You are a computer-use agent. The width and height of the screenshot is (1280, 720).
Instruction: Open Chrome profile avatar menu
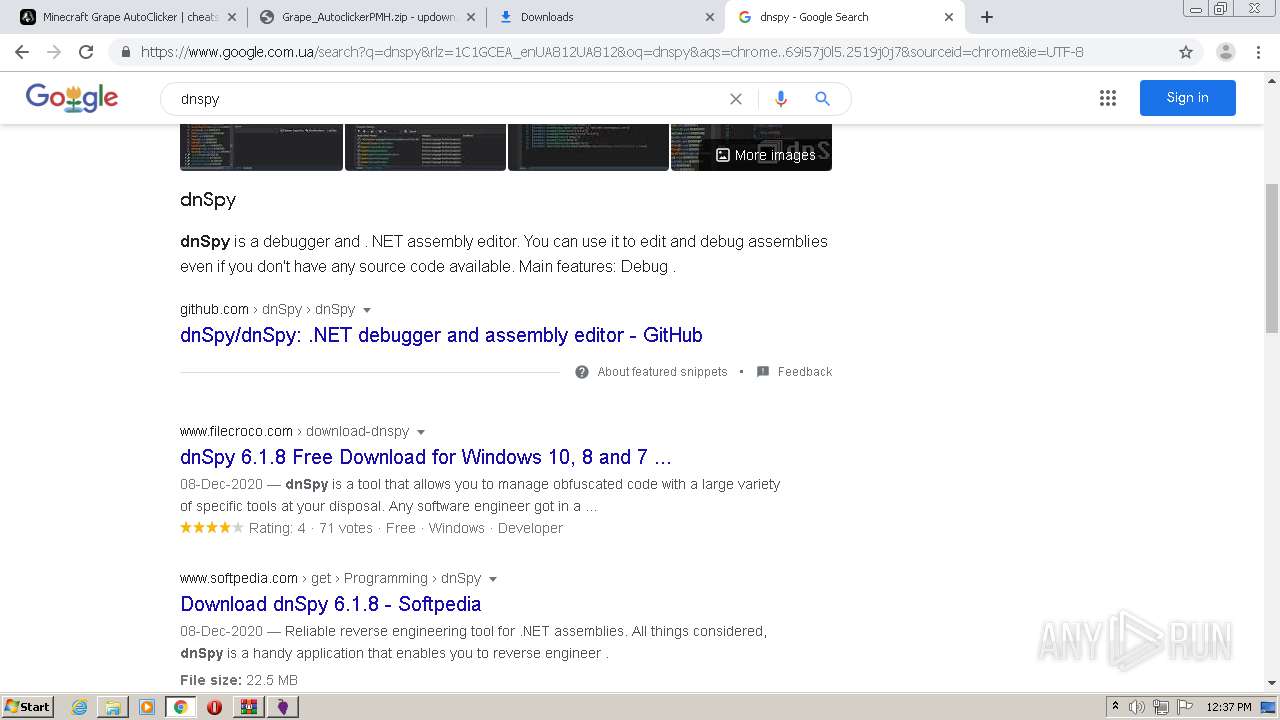(x=1225, y=52)
